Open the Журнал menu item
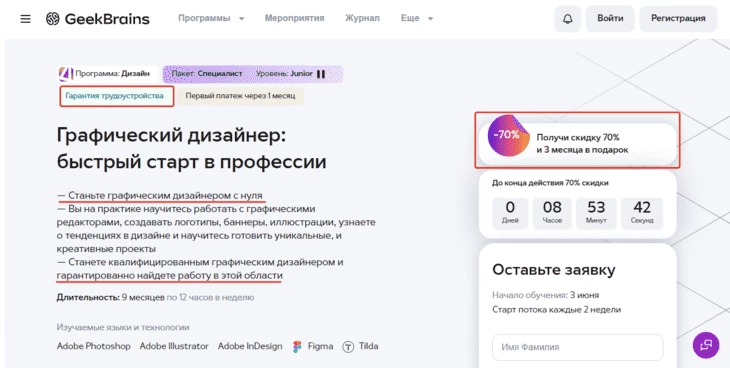The width and height of the screenshot is (730, 368). pos(362,19)
